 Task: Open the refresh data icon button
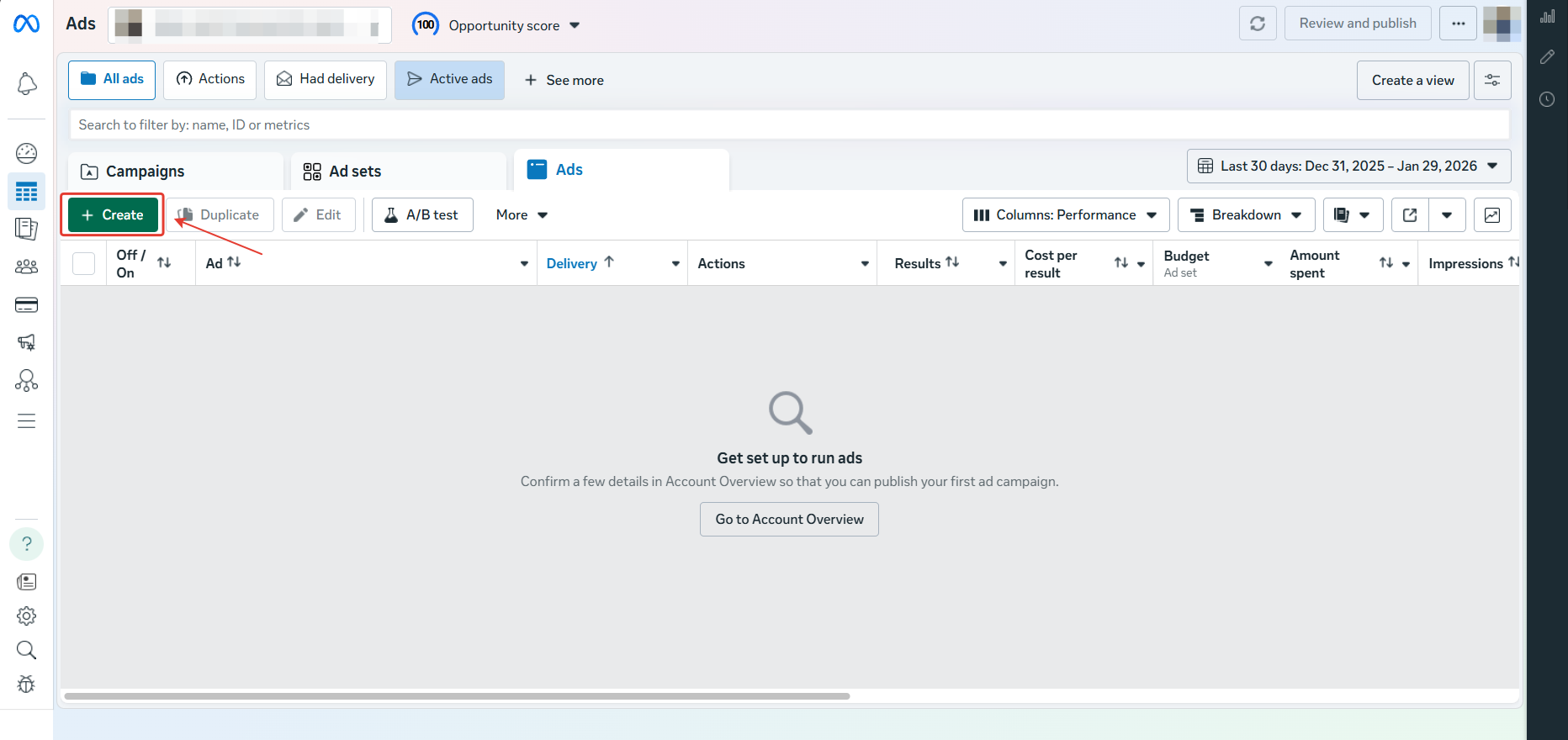1258,24
